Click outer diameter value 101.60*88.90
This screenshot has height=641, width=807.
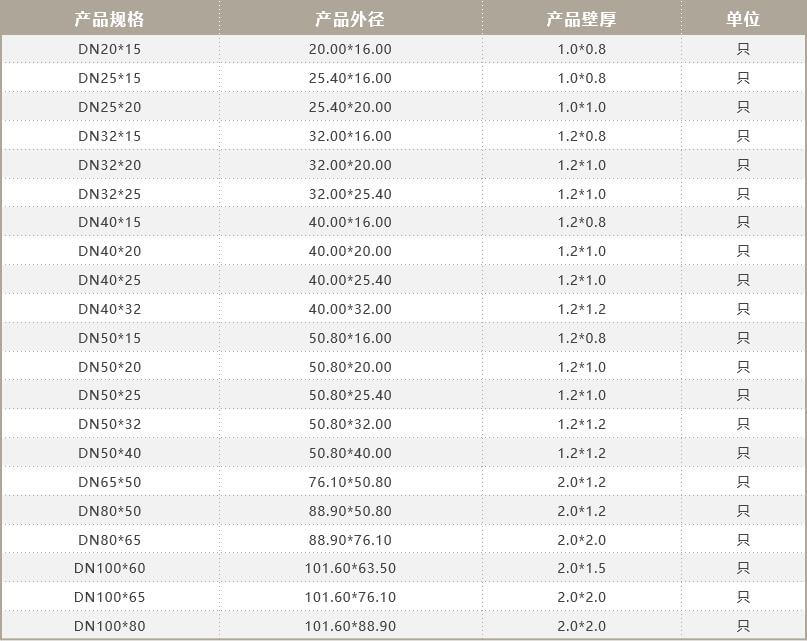(x=350, y=626)
